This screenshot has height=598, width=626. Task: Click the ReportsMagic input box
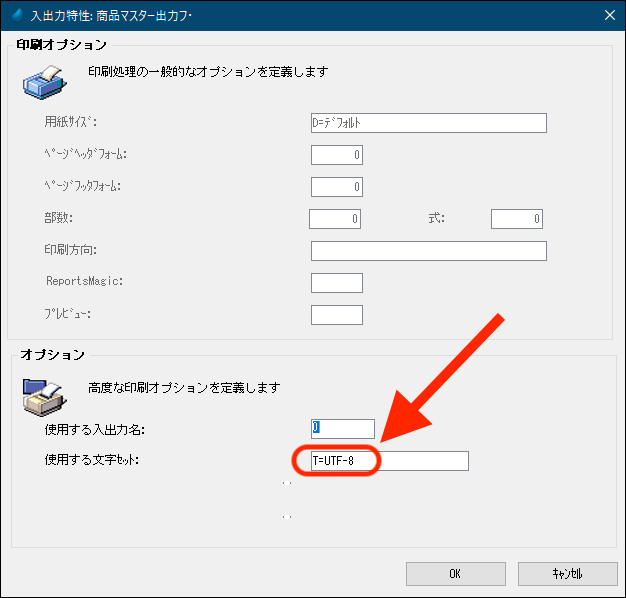pyautogui.click(x=336, y=283)
